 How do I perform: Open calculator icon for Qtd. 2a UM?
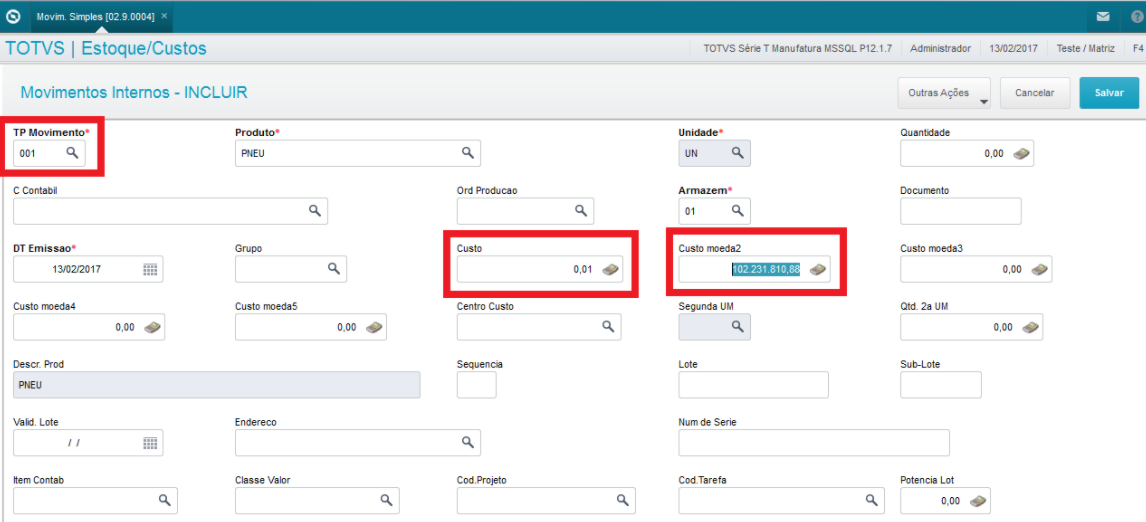pyautogui.click(x=1030, y=328)
